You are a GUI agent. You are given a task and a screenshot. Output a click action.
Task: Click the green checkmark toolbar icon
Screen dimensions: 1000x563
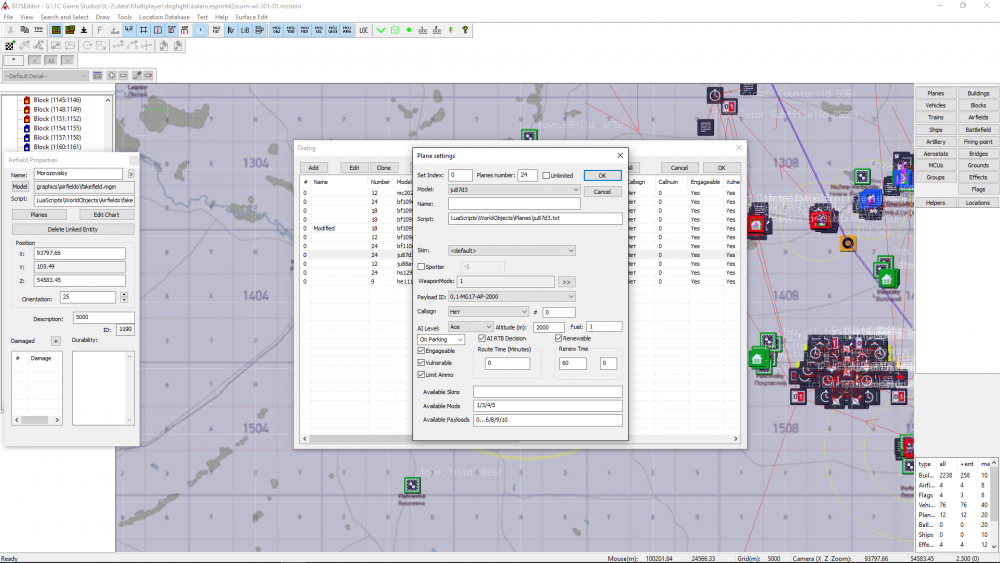(381, 30)
